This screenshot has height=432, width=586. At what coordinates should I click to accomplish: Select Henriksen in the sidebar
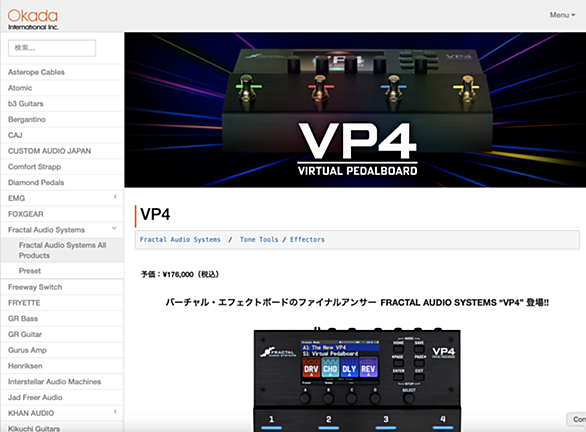coord(25,366)
